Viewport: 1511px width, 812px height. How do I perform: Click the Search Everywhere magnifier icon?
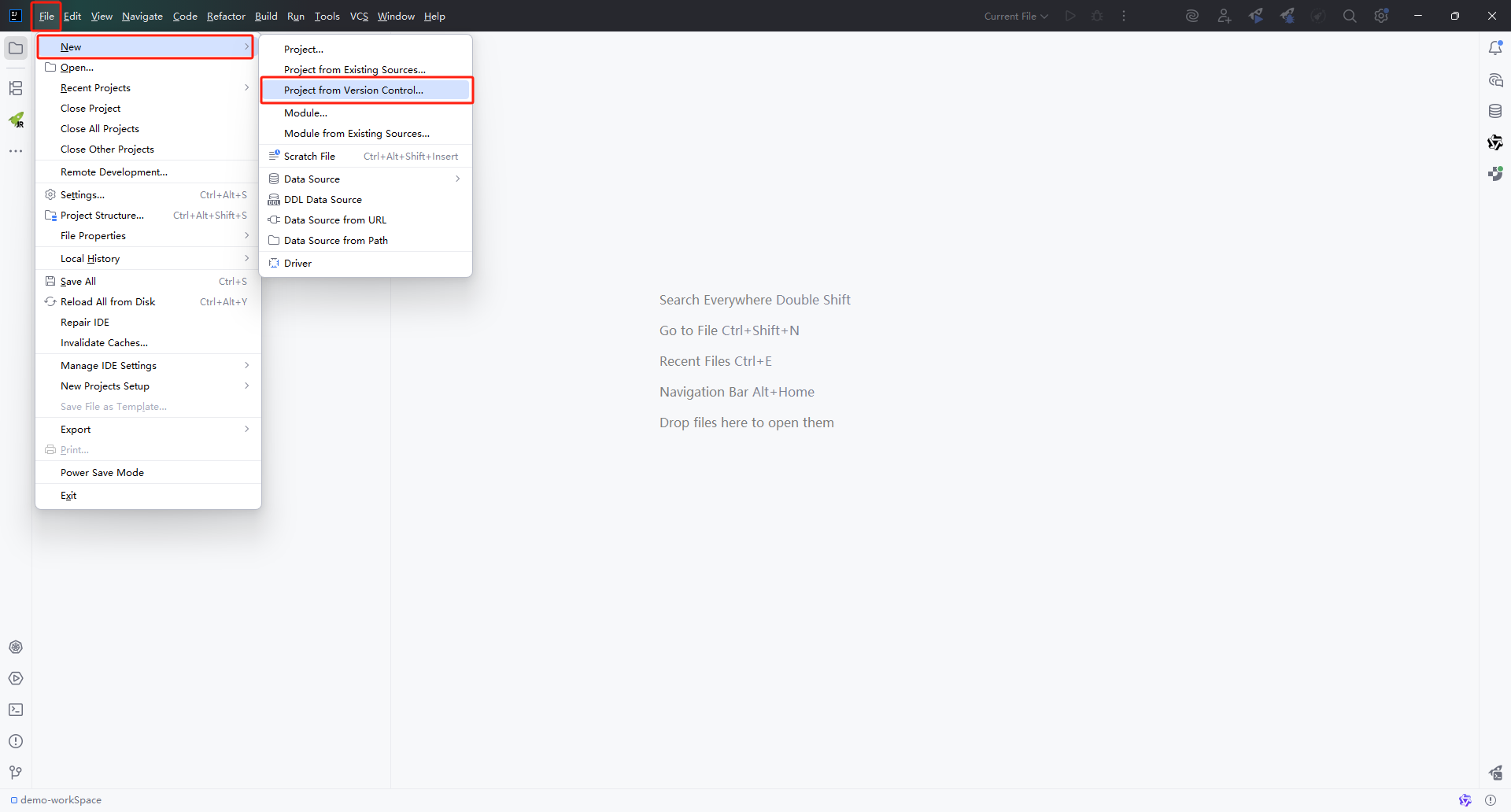(1350, 16)
